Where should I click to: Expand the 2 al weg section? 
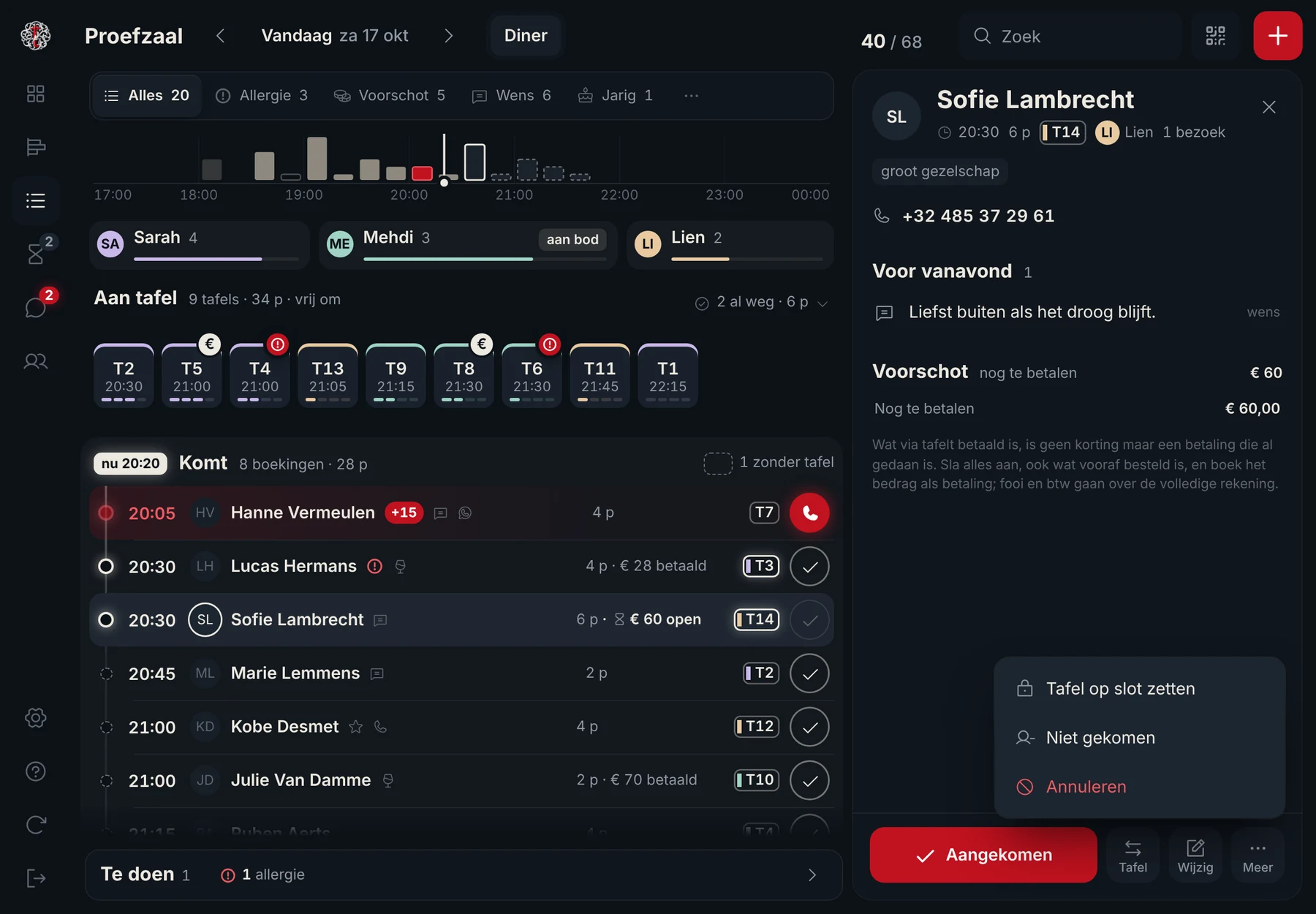tap(761, 302)
